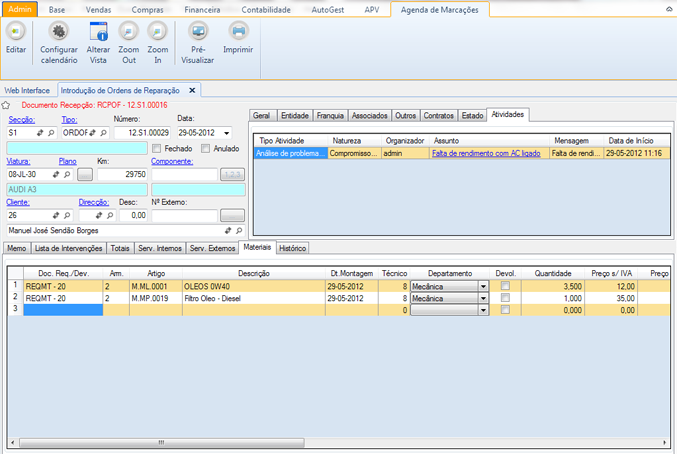Toggle the Fechado checkbox
This screenshot has height=454, width=677.
tap(156, 149)
